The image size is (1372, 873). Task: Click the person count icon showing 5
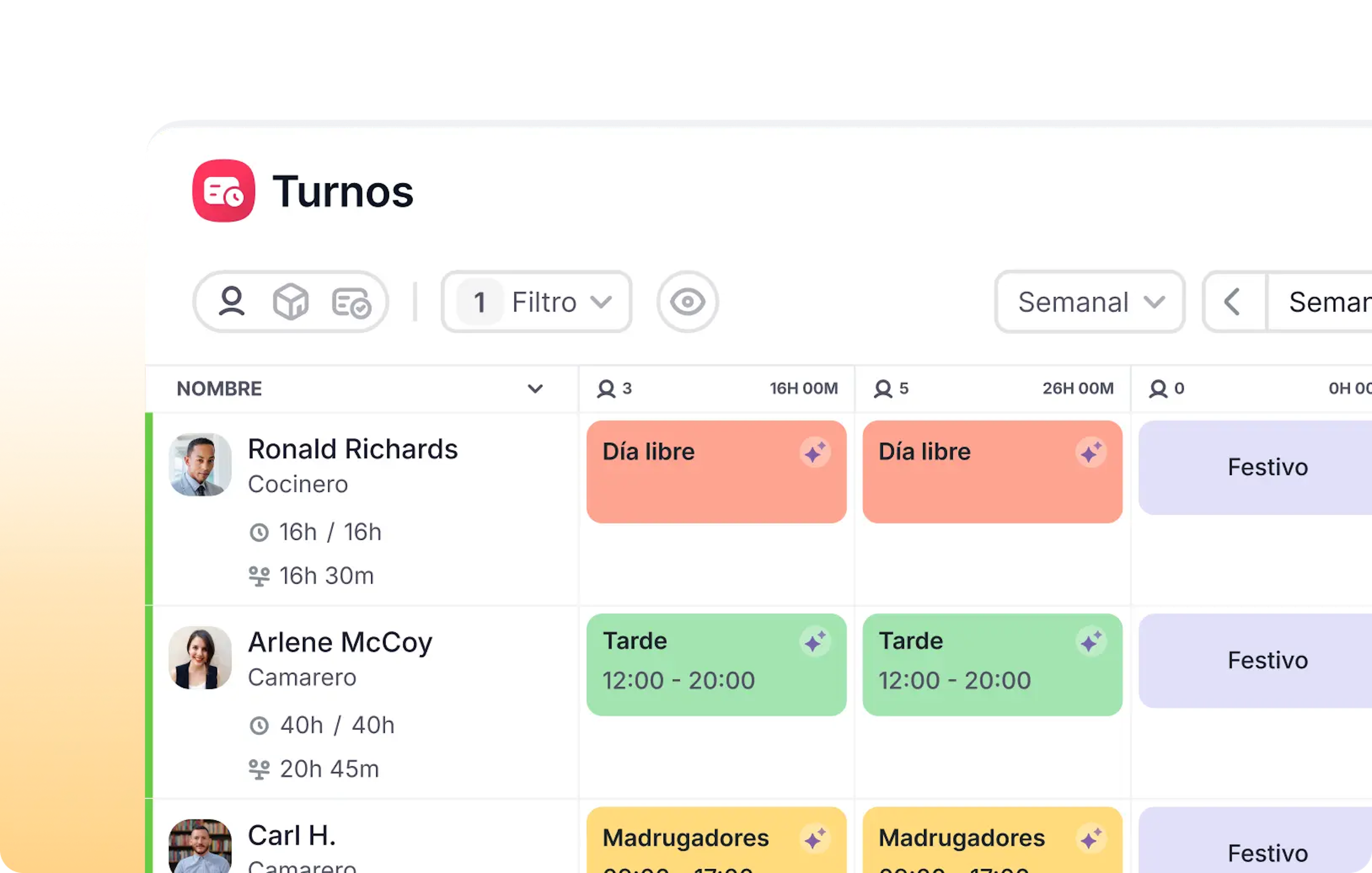coord(883,389)
